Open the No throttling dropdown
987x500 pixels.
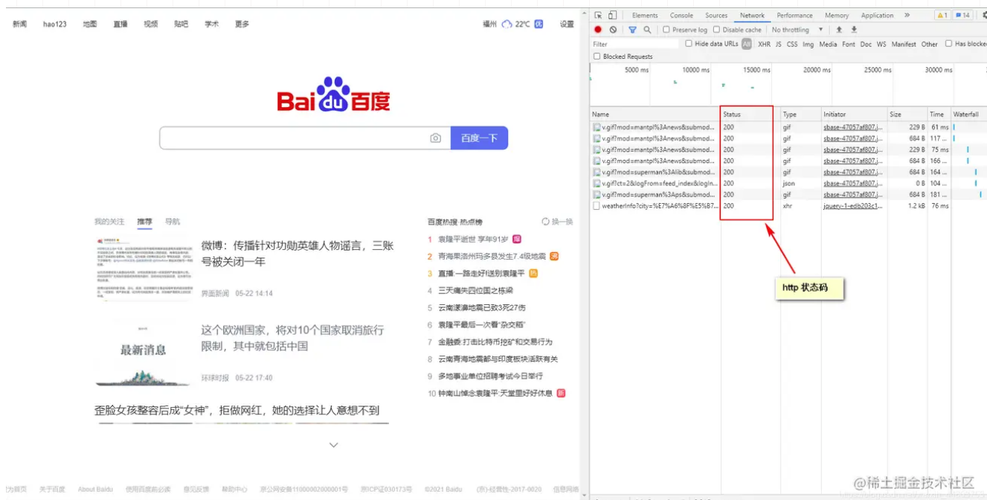[797, 30]
